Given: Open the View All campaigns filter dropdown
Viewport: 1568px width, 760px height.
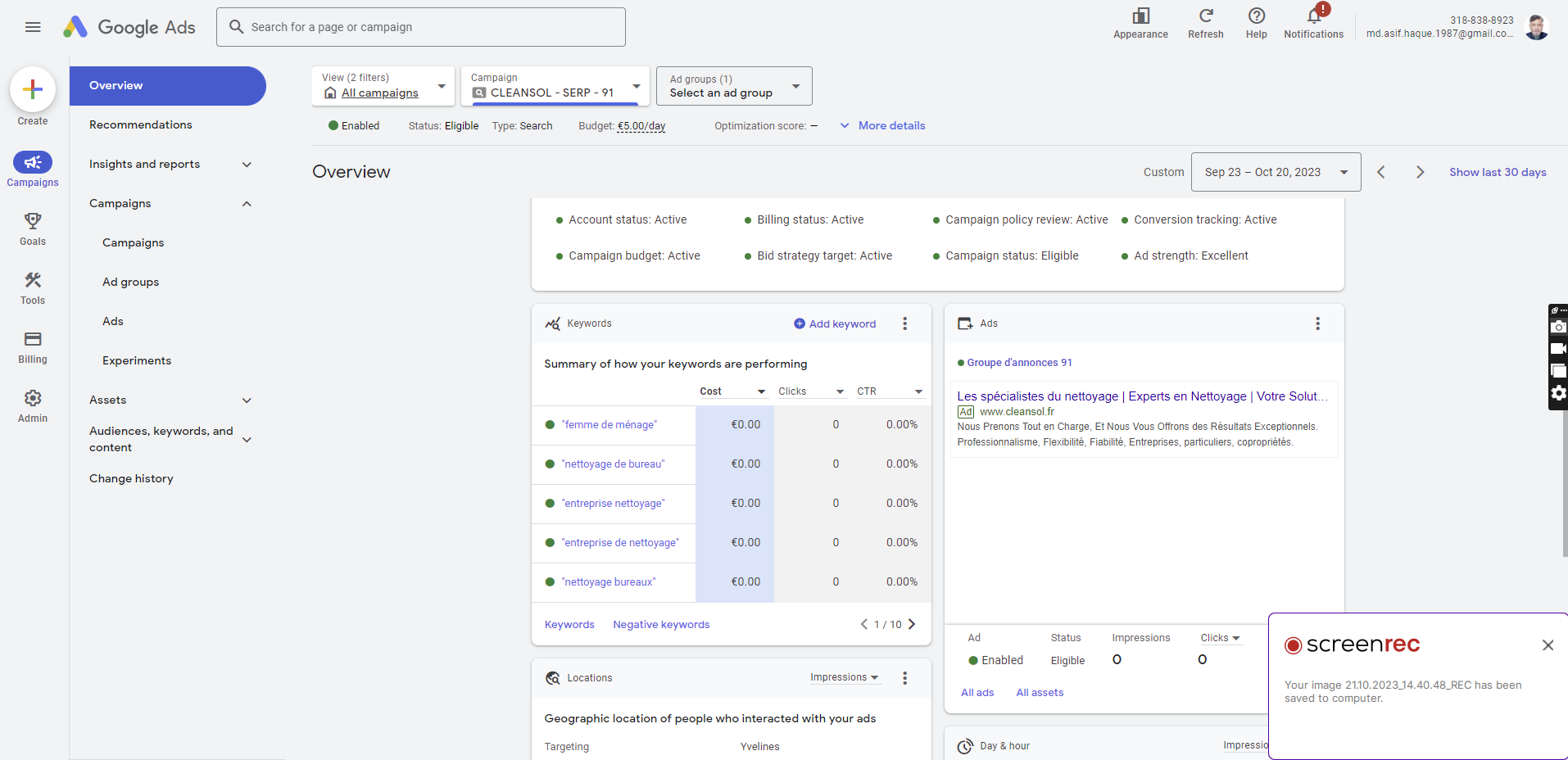Looking at the screenshot, I should 383,86.
